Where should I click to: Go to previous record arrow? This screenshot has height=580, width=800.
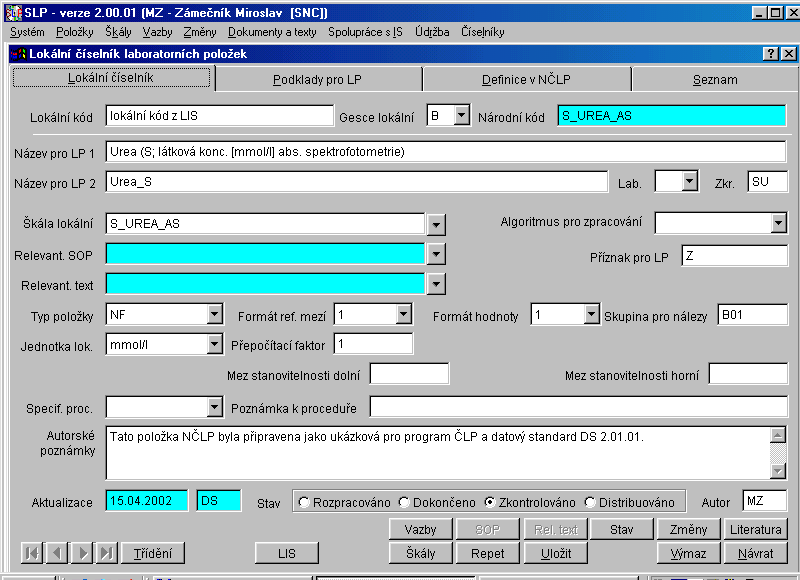coord(56,553)
